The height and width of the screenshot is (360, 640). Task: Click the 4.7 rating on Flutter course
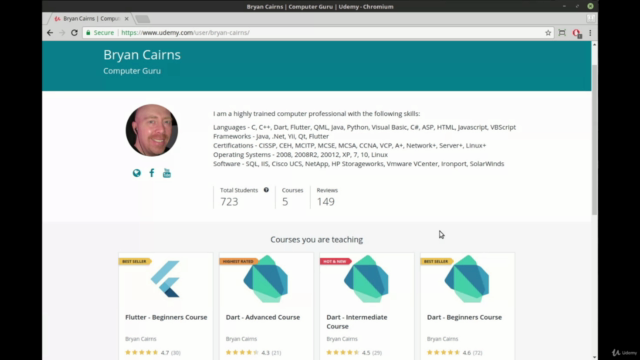coord(164,353)
